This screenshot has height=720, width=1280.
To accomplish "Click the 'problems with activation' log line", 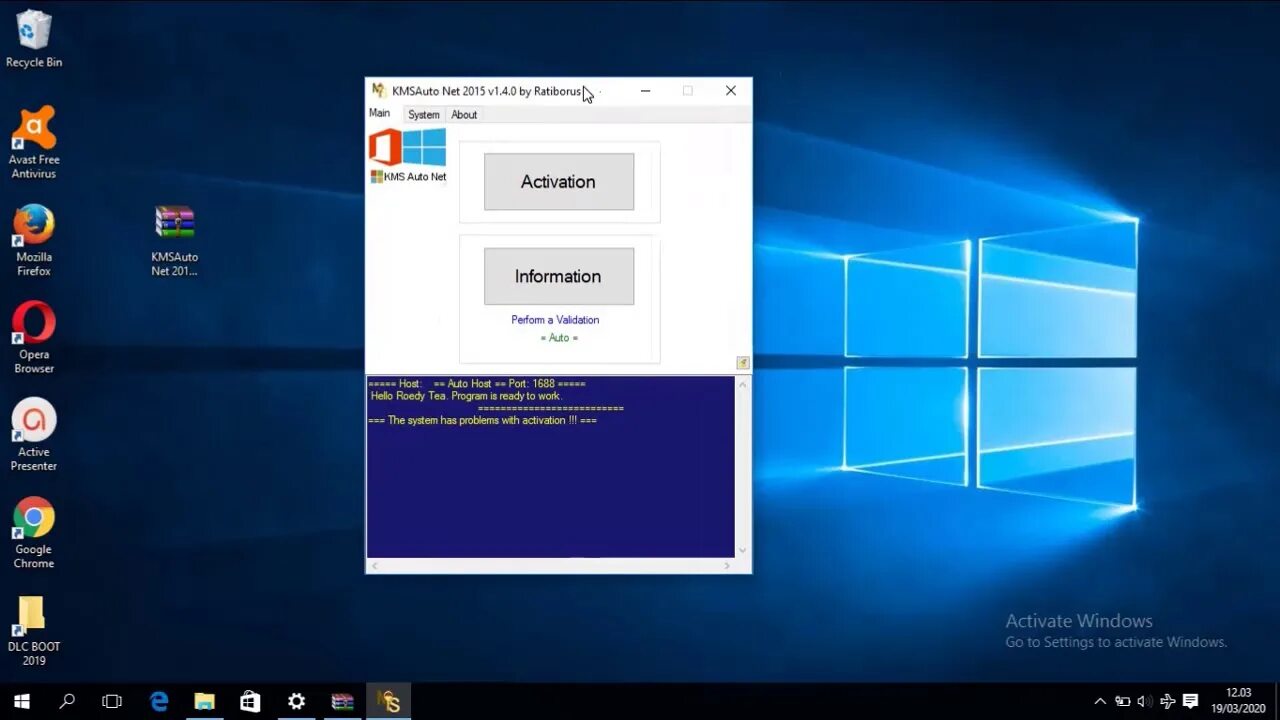I will tap(482, 421).
